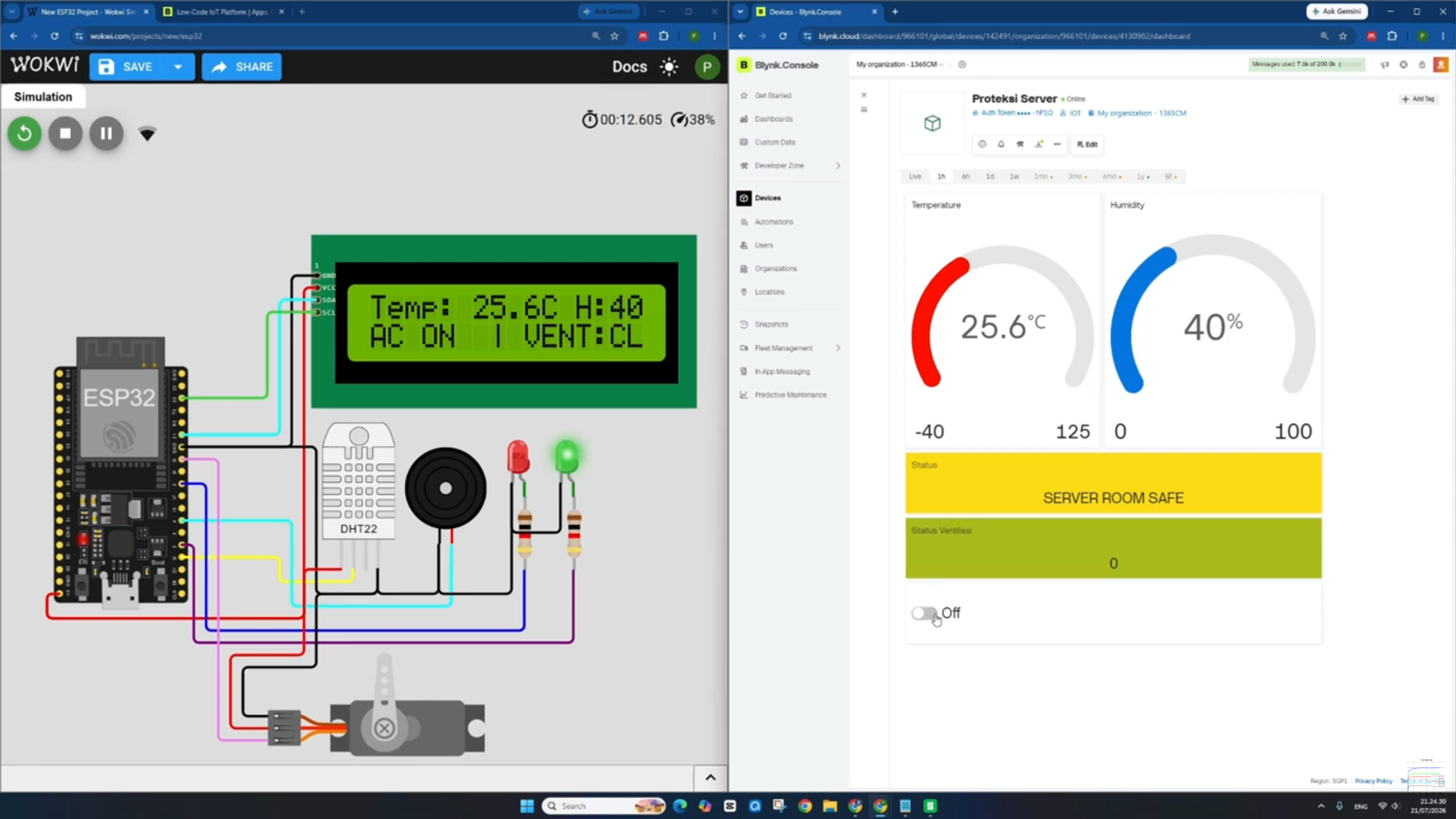Viewport: 1456px width, 819px height.
Task: Stop the Wokwi simulation
Action: pos(66,134)
